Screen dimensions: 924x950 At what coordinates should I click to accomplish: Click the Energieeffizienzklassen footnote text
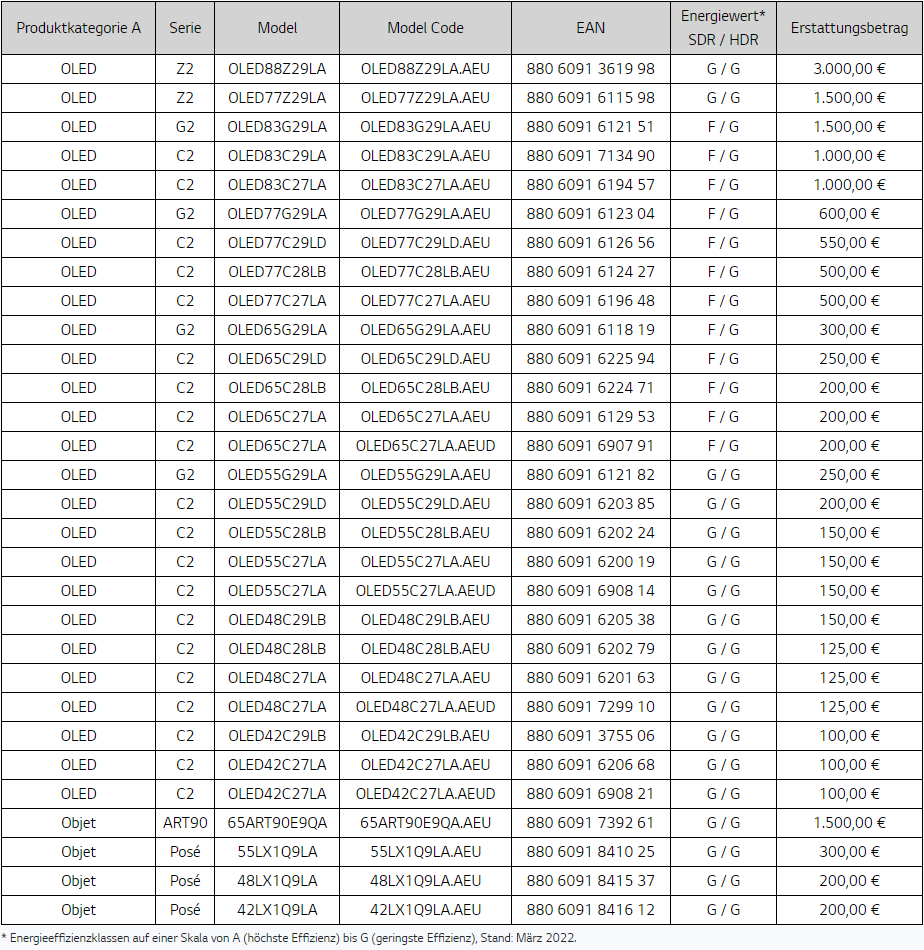[289, 938]
